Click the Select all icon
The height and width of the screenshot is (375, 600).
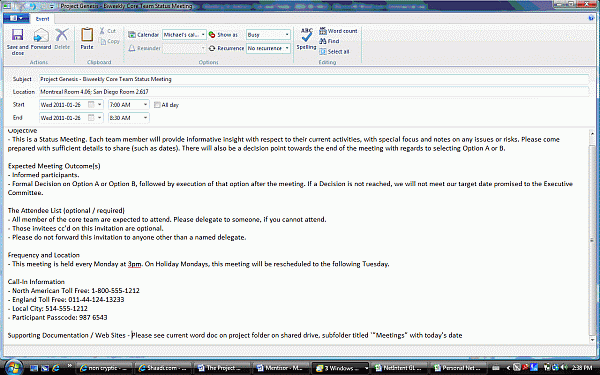323,51
